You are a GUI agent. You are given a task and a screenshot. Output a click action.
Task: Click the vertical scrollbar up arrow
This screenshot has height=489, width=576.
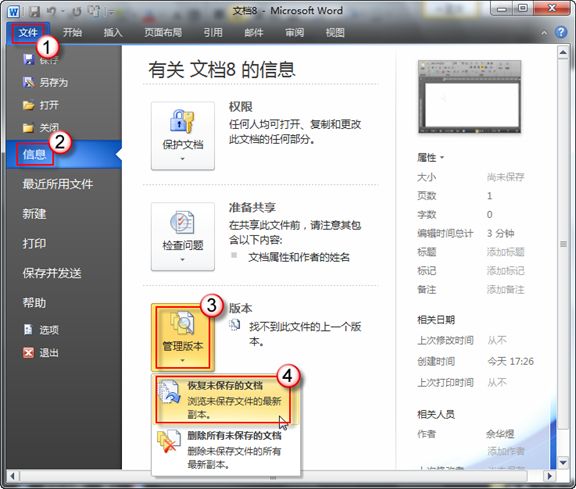click(x=563, y=52)
